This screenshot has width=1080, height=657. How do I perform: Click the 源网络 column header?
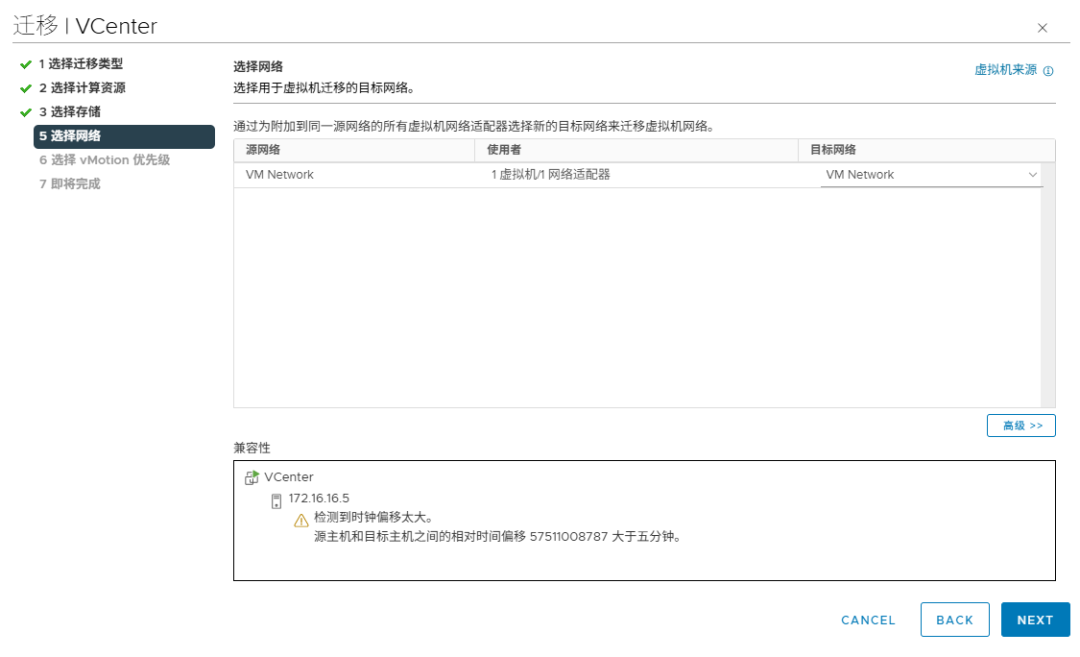(x=354, y=150)
